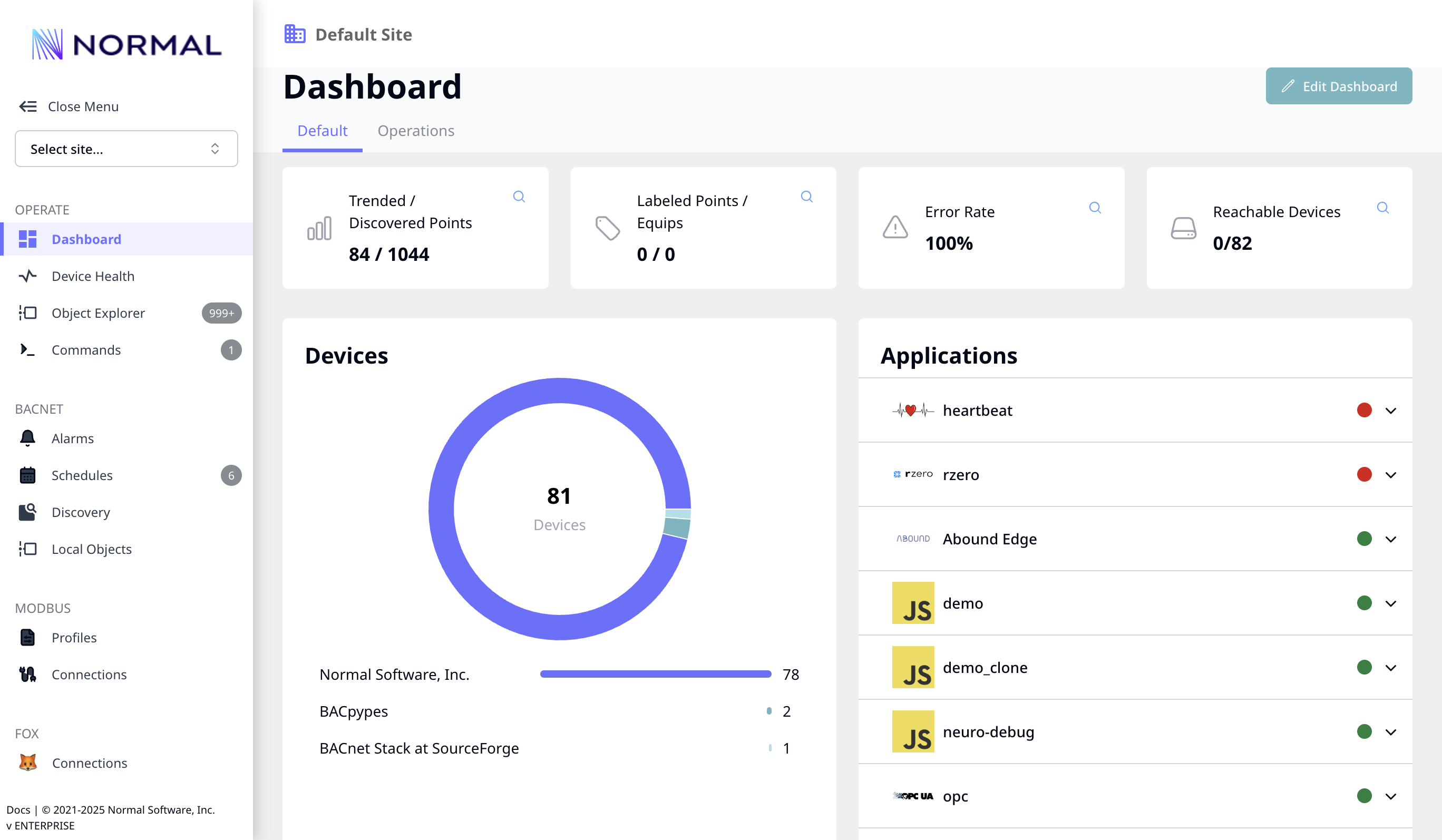This screenshot has height=840, width=1442.
Task: Open the Modbus Profiles document icon
Action: pyautogui.click(x=27, y=638)
